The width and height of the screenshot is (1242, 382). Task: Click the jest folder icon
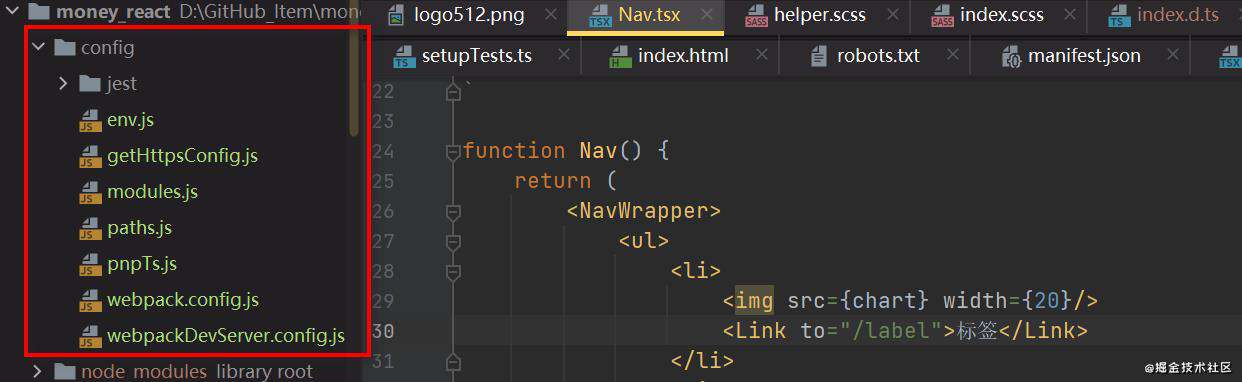point(91,83)
